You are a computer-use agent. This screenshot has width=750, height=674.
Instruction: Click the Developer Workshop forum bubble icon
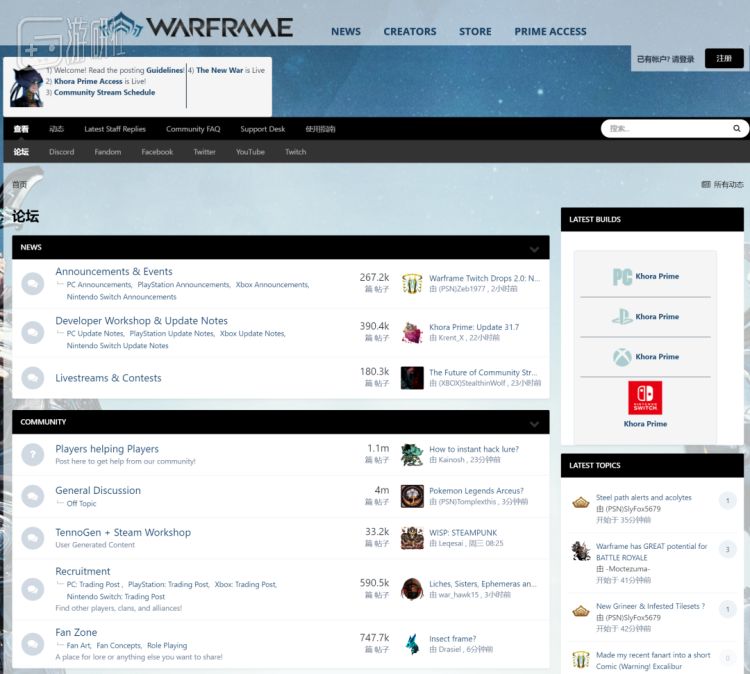(33, 332)
